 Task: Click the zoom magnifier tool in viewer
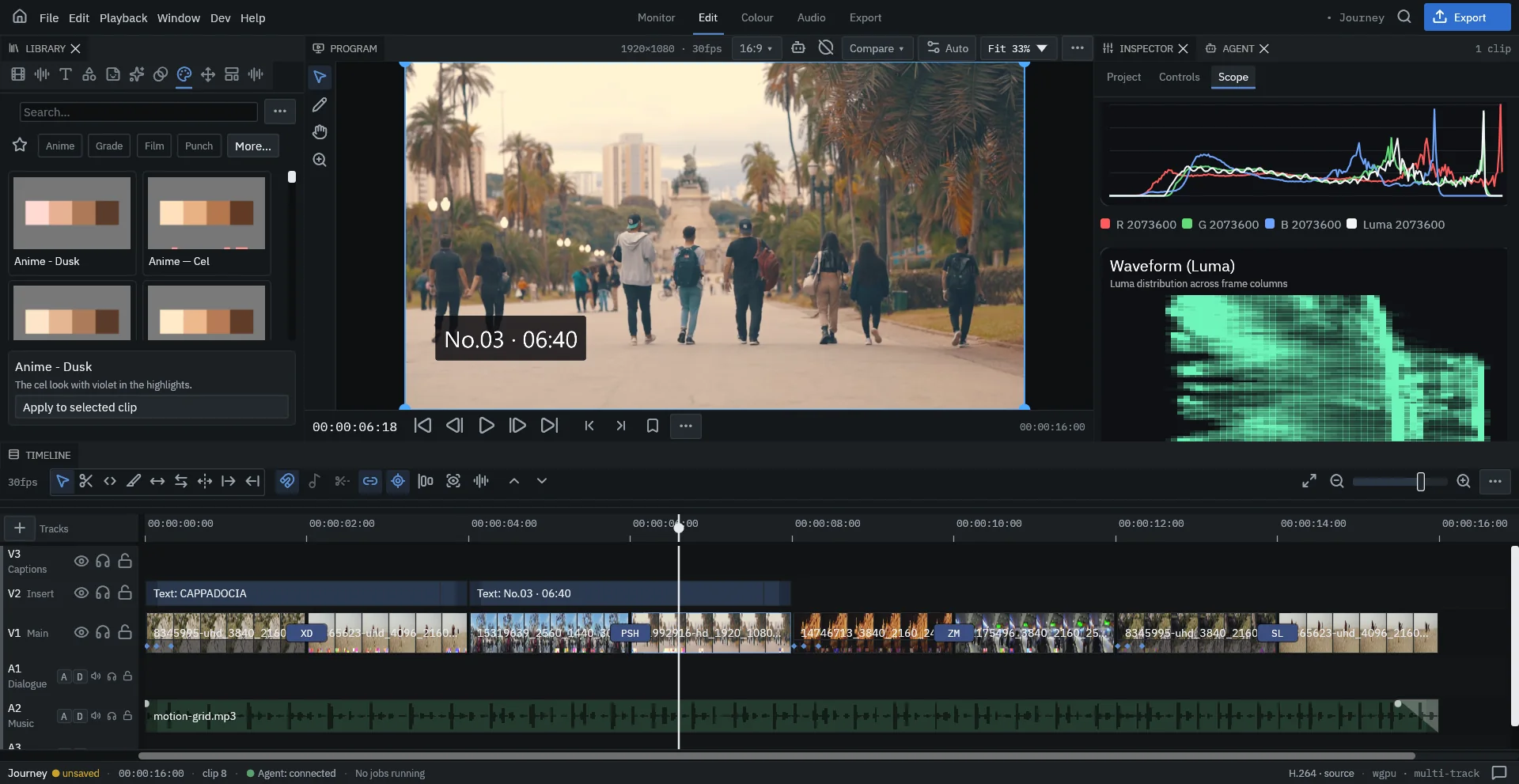pyautogui.click(x=320, y=160)
